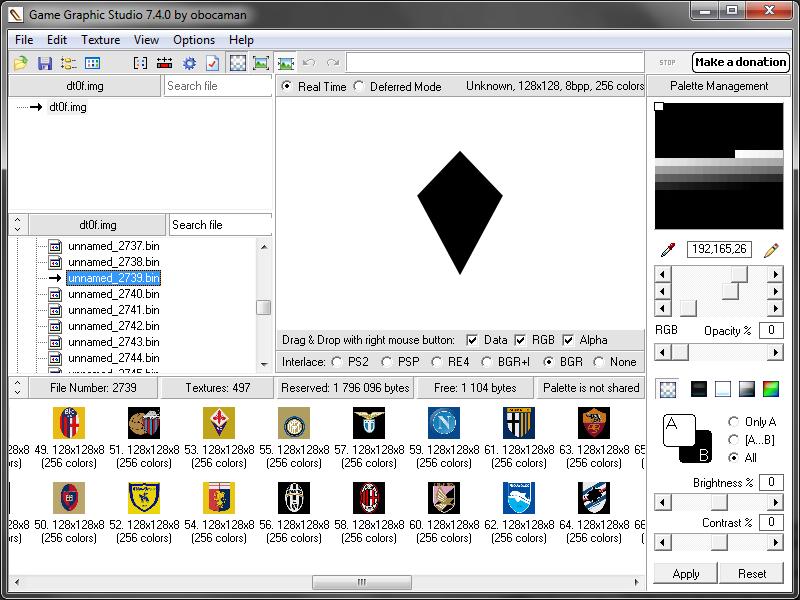This screenshot has width=800, height=600.
Task: Pick a color with the eyedropper tool
Action: [668, 250]
